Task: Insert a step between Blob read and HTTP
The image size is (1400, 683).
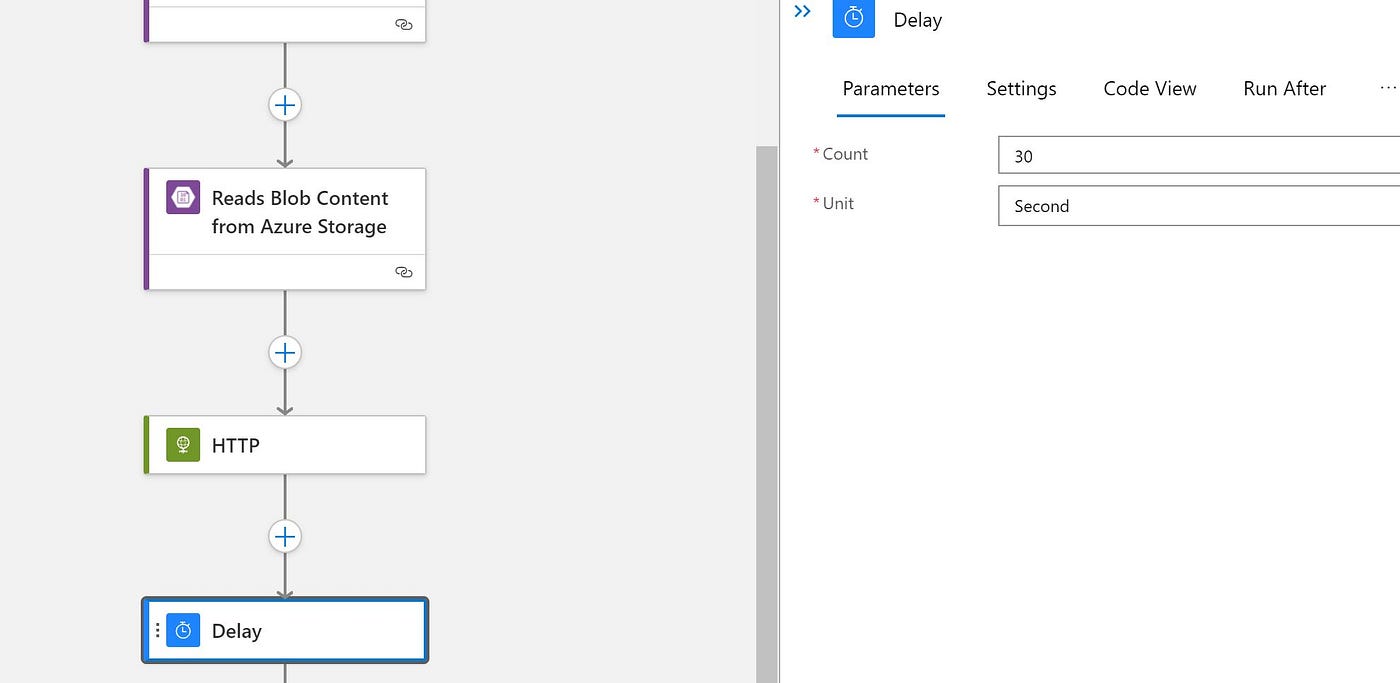Action: 285,352
